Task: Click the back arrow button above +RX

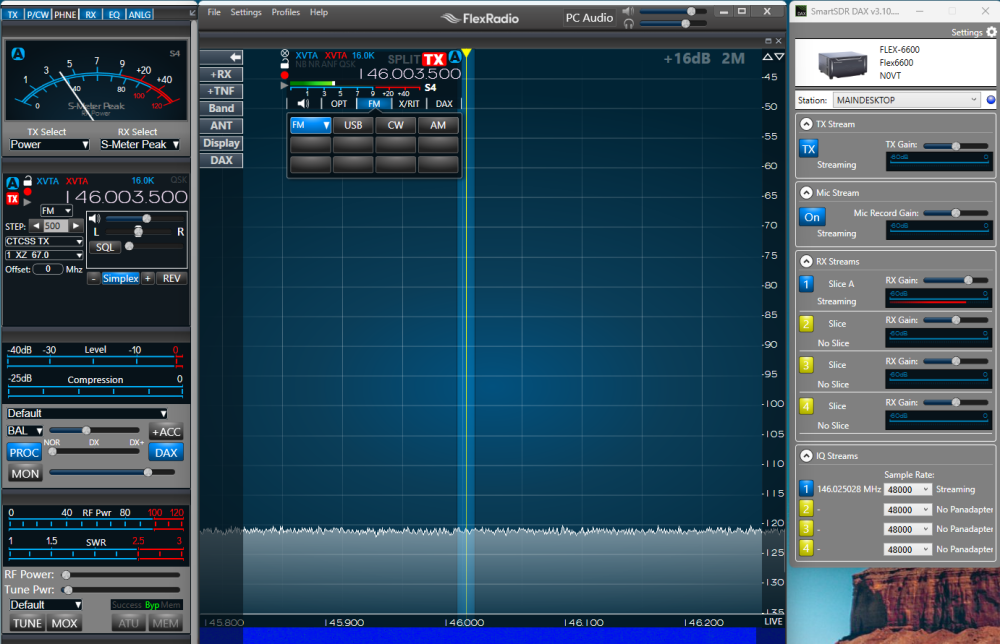Action: coord(221,57)
